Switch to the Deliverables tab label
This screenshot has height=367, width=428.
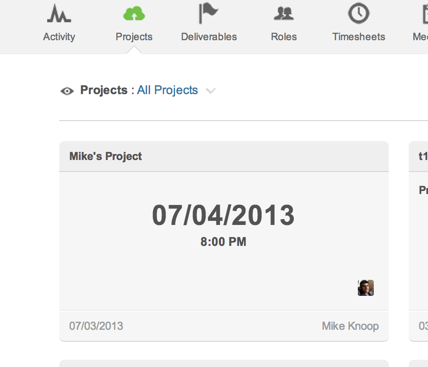[209, 37]
